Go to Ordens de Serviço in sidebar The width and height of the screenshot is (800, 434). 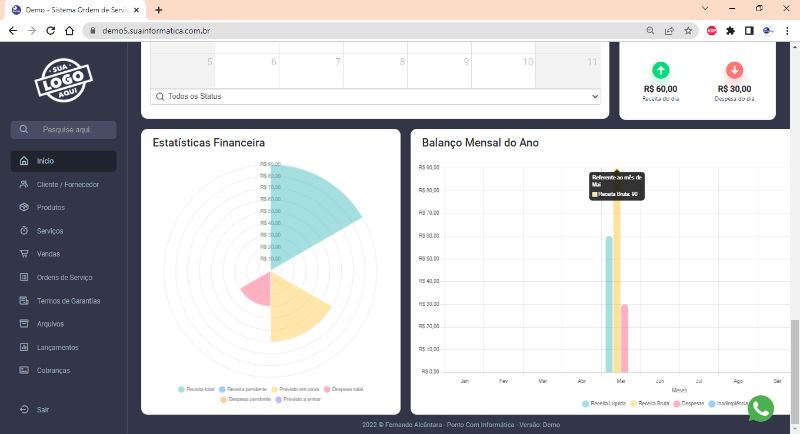64,277
